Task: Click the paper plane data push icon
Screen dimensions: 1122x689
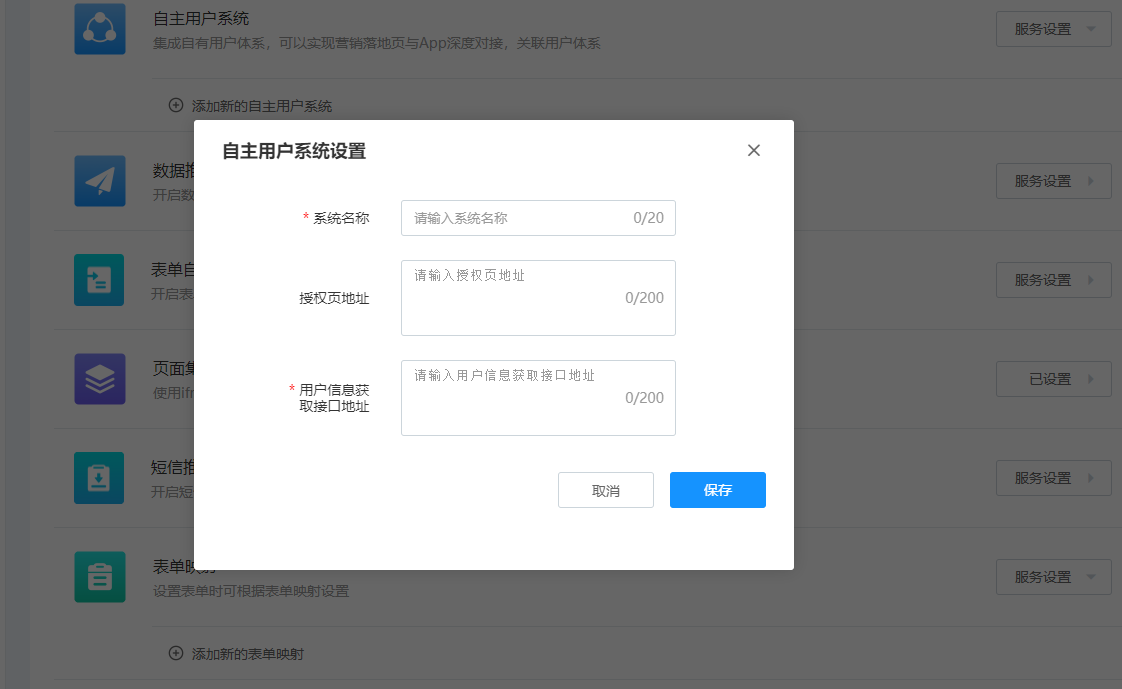Action: click(x=100, y=181)
